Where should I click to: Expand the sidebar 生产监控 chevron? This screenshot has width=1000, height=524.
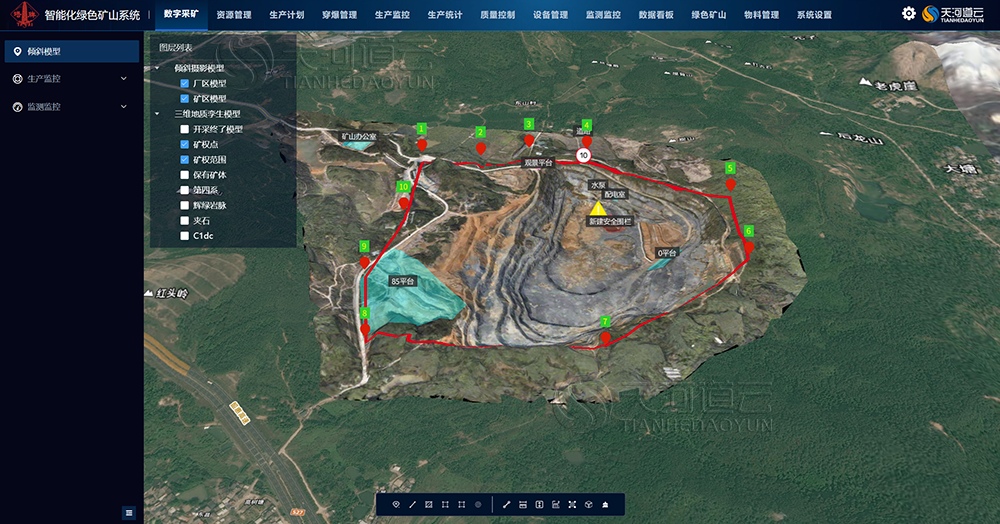tap(124, 78)
